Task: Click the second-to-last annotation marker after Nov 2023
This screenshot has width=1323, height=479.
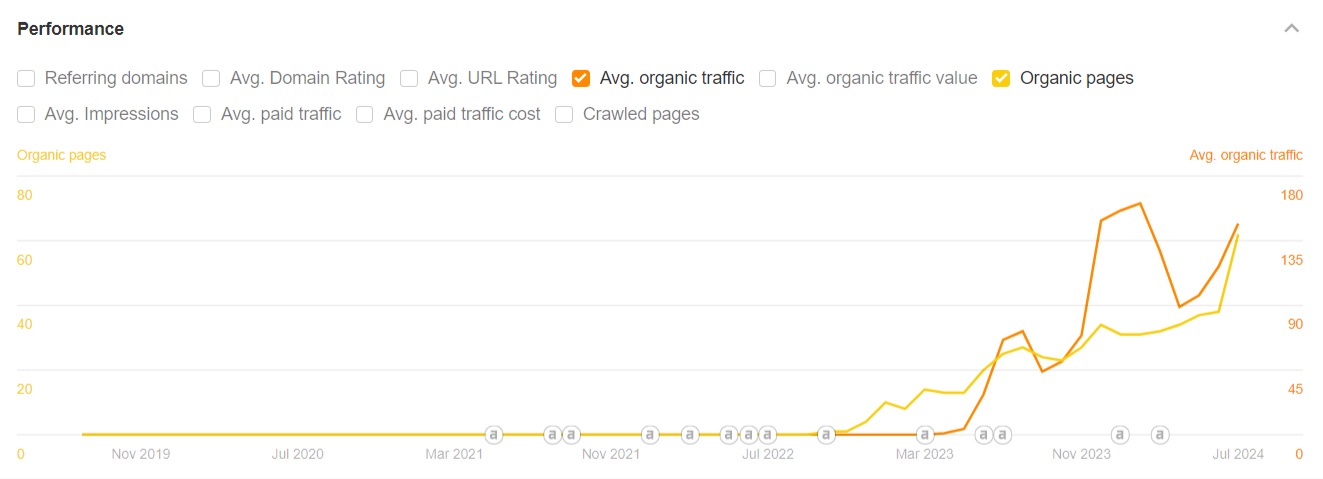Action: [1120, 435]
